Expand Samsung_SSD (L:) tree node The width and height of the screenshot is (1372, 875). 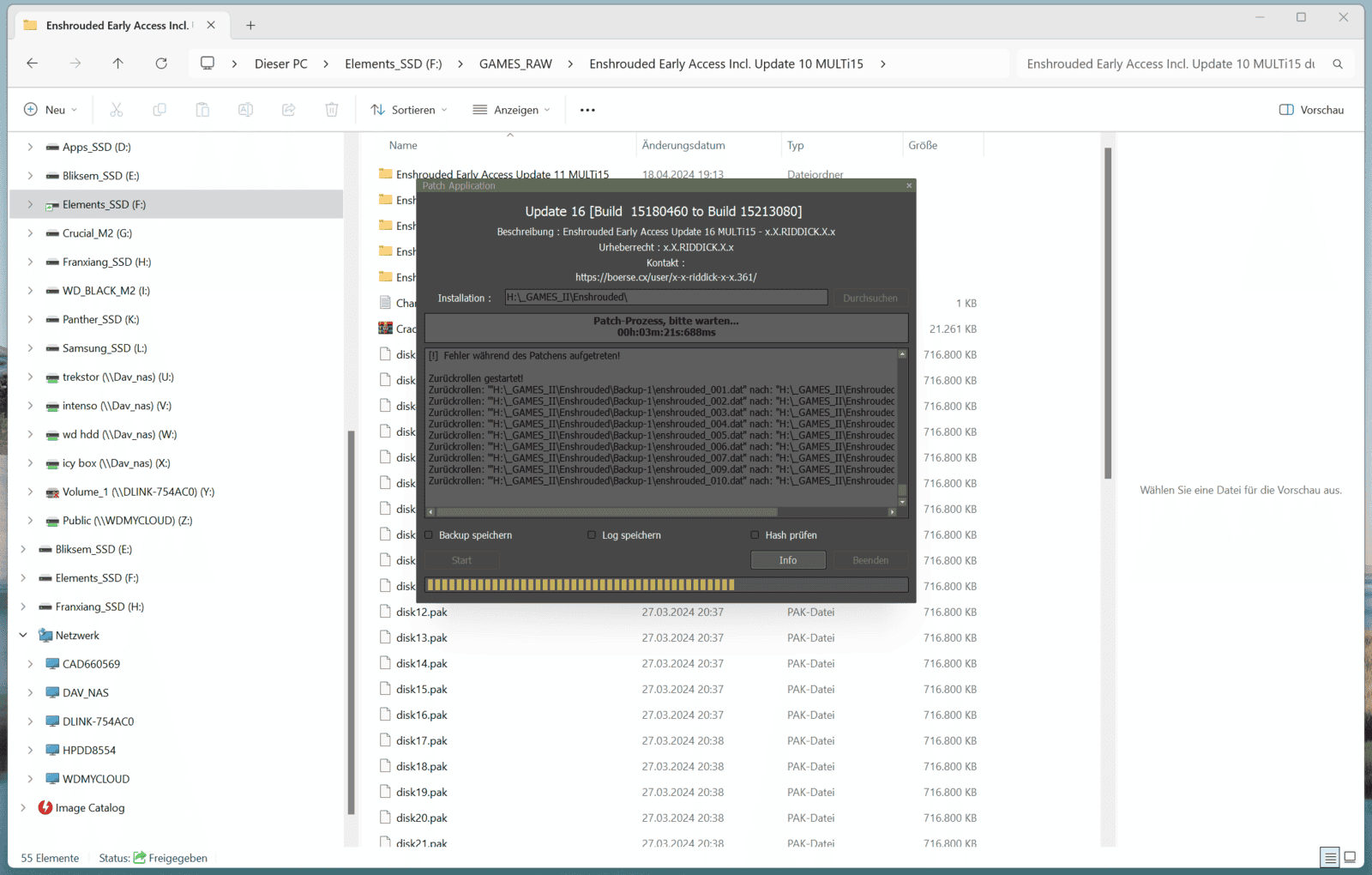pyautogui.click(x=30, y=348)
